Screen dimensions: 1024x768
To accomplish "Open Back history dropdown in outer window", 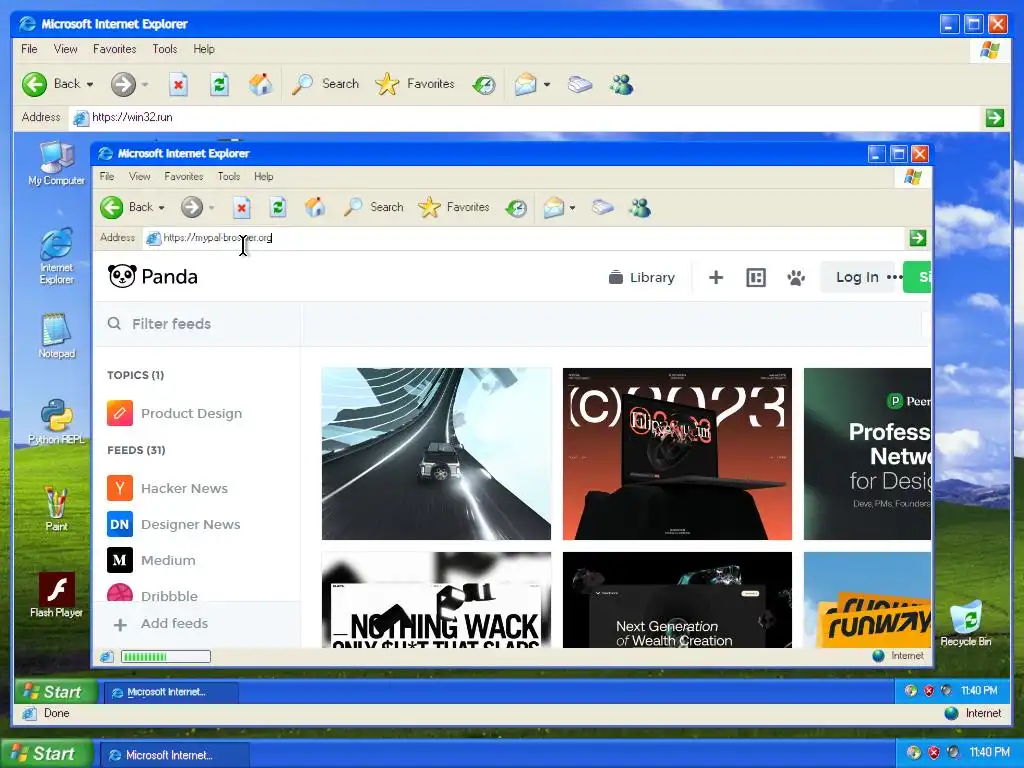I will [x=90, y=84].
